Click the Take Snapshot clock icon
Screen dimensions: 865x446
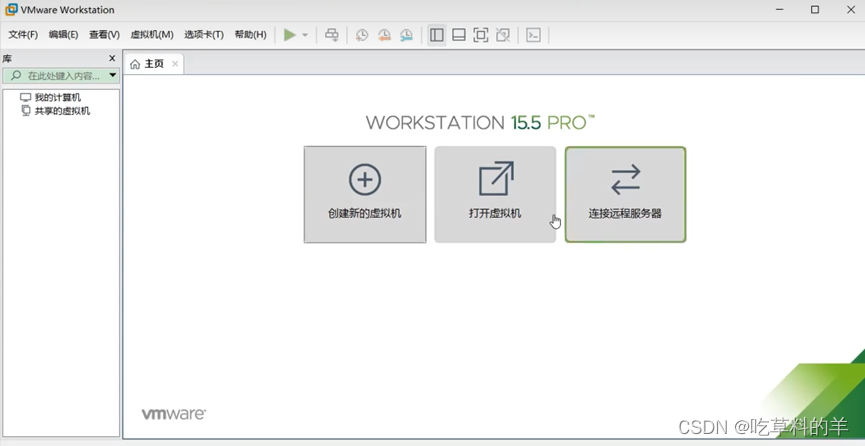[362, 35]
